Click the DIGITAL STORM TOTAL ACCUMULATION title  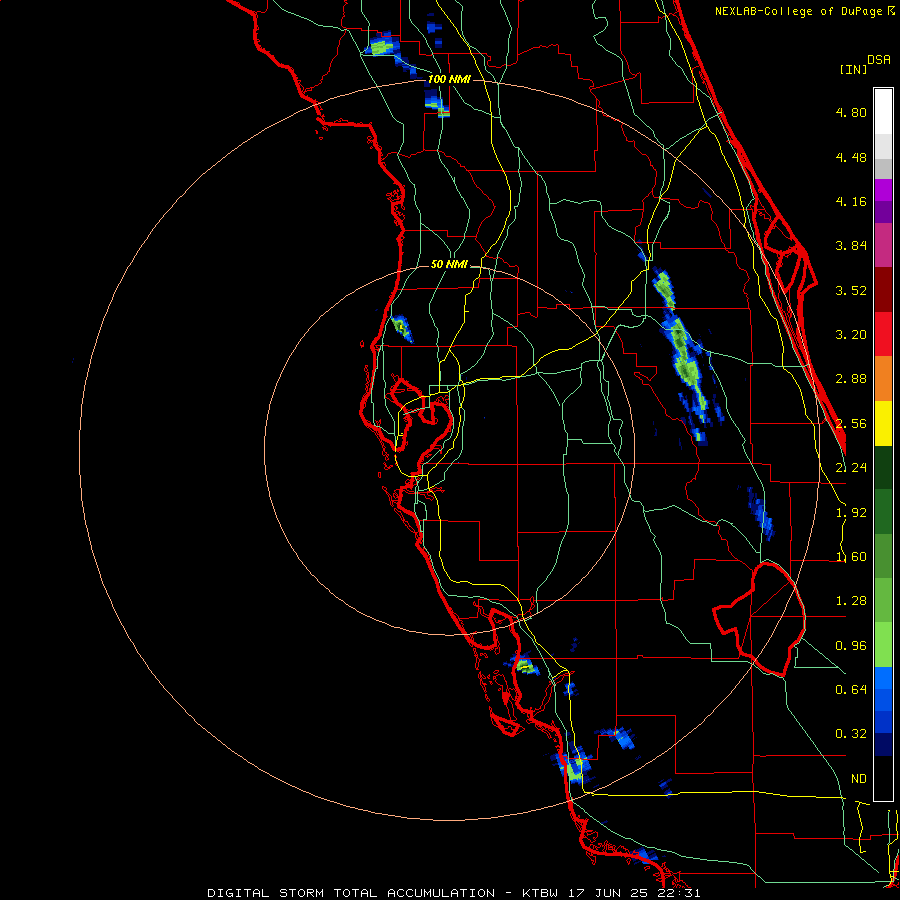[351, 893]
